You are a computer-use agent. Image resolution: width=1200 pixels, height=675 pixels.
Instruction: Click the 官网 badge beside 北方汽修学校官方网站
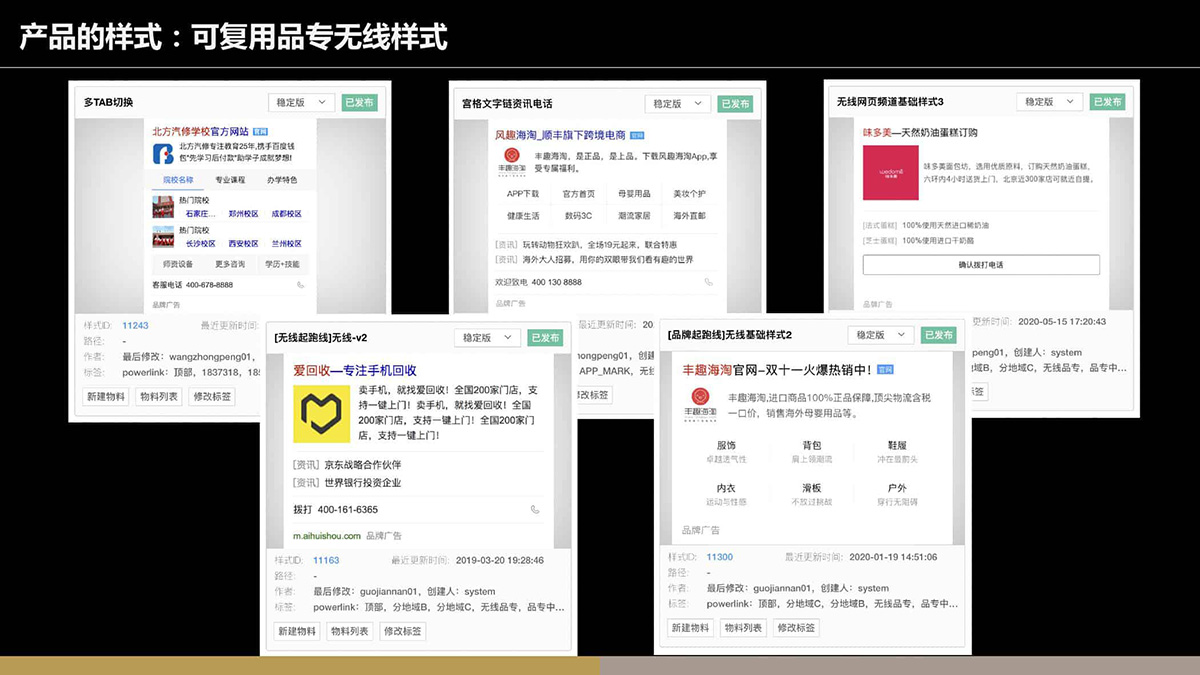click(260, 131)
